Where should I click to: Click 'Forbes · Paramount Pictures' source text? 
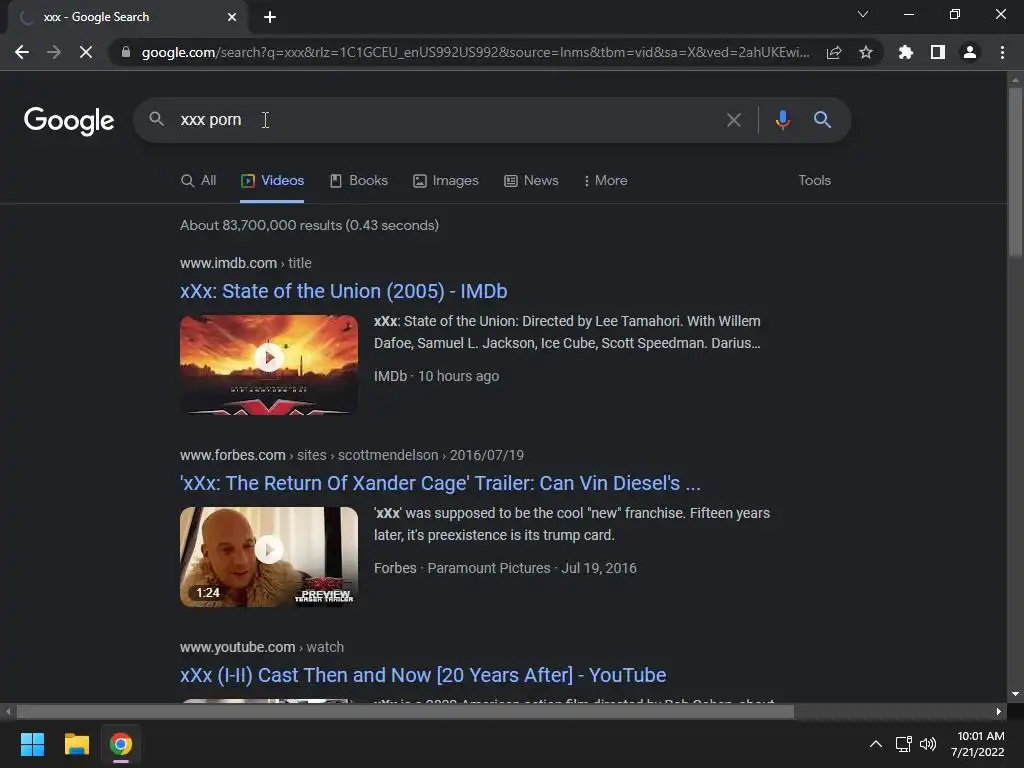click(x=462, y=568)
